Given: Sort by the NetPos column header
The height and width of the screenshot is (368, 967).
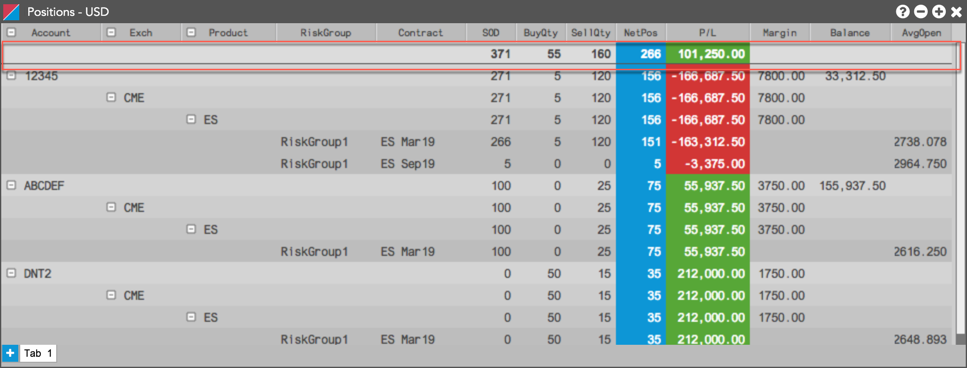Looking at the screenshot, I should [641, 33].
